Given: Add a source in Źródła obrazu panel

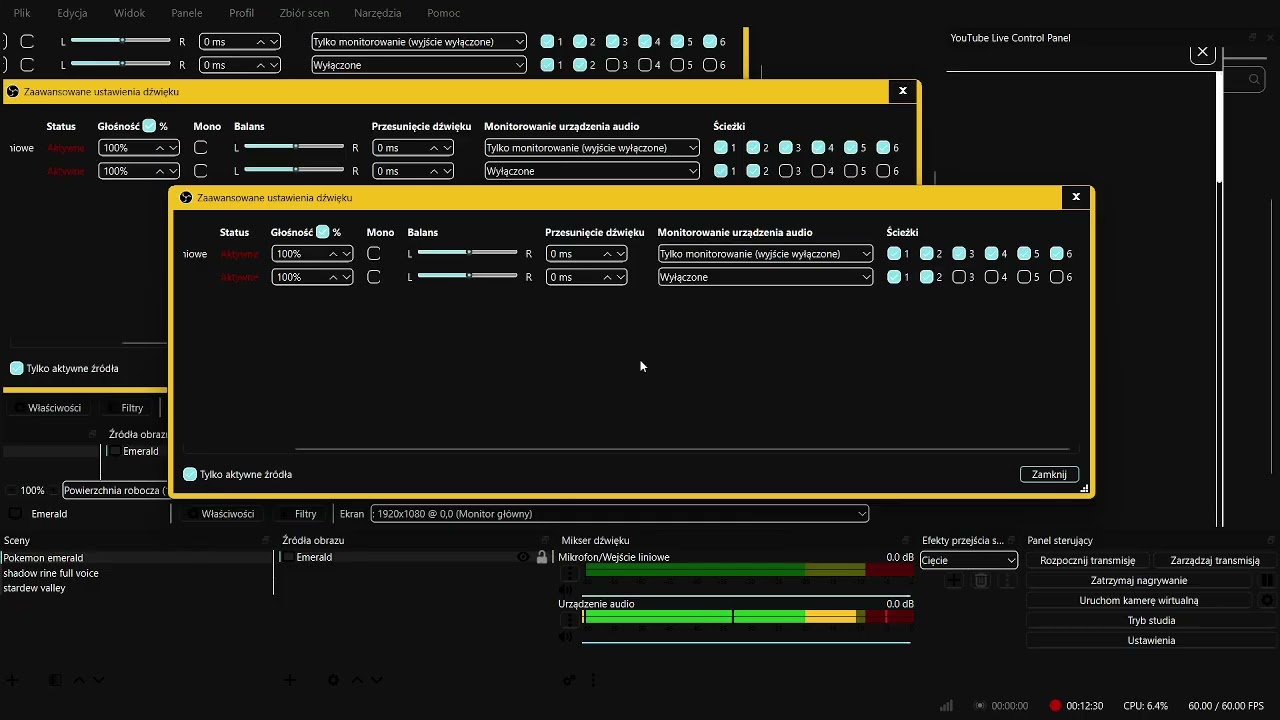Looking at the screenshot, I should pos(289,680).
